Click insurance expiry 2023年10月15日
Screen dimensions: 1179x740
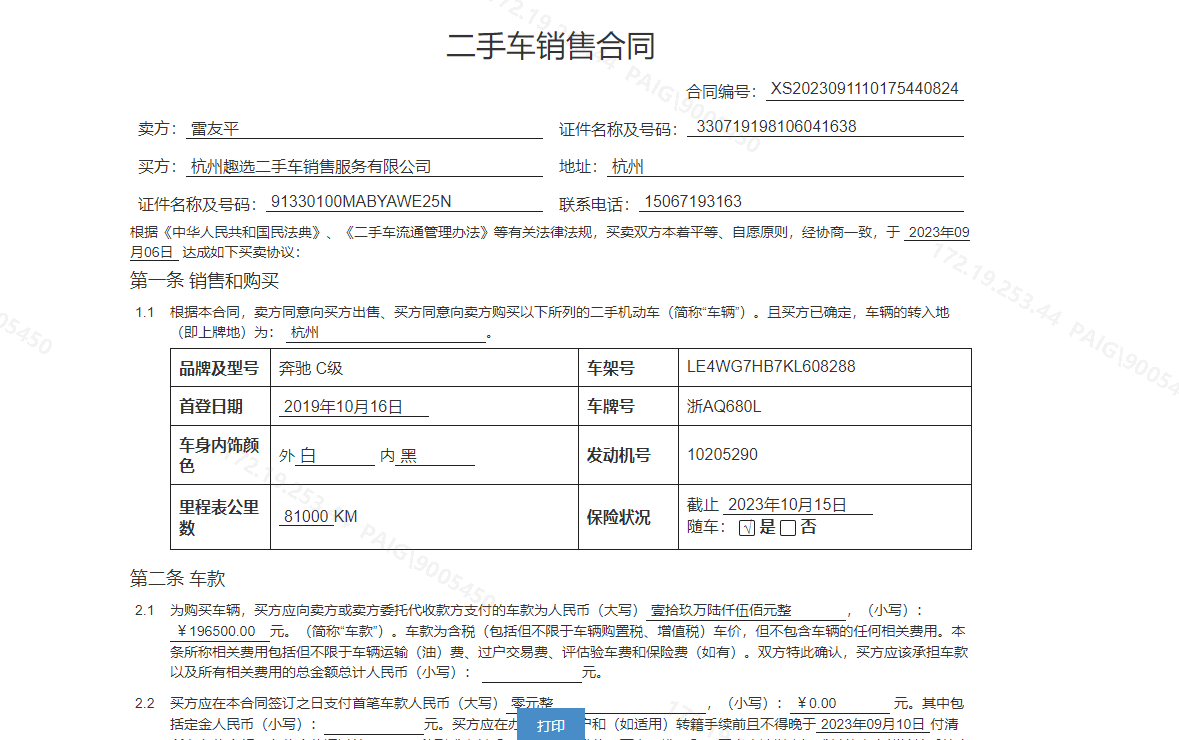click(787, 505)
